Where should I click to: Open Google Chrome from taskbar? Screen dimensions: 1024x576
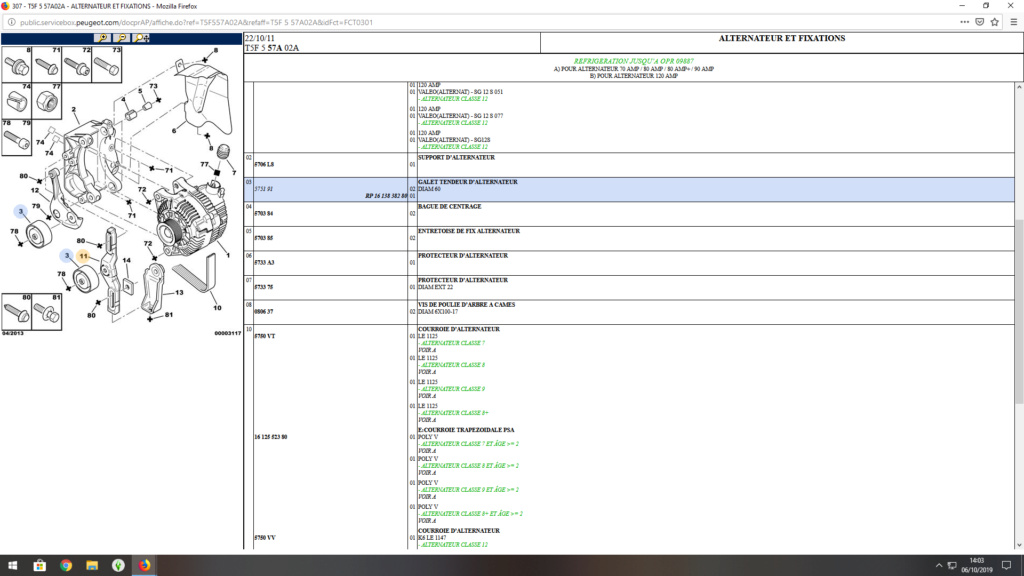pos(66,566)
